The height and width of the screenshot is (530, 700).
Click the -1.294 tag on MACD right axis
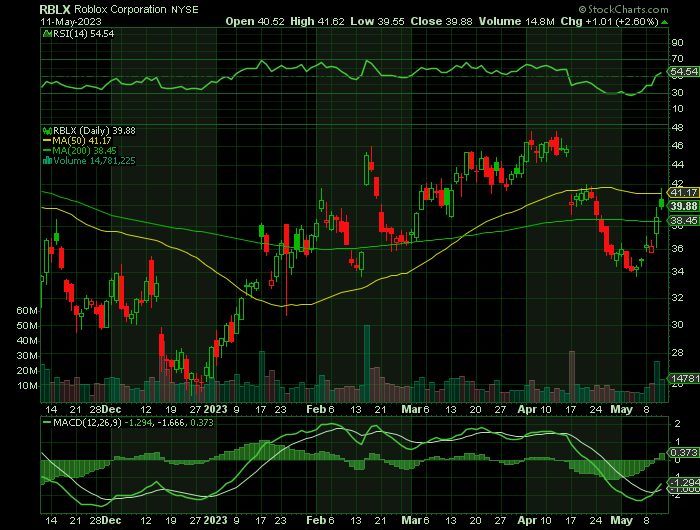pos(684,482)
